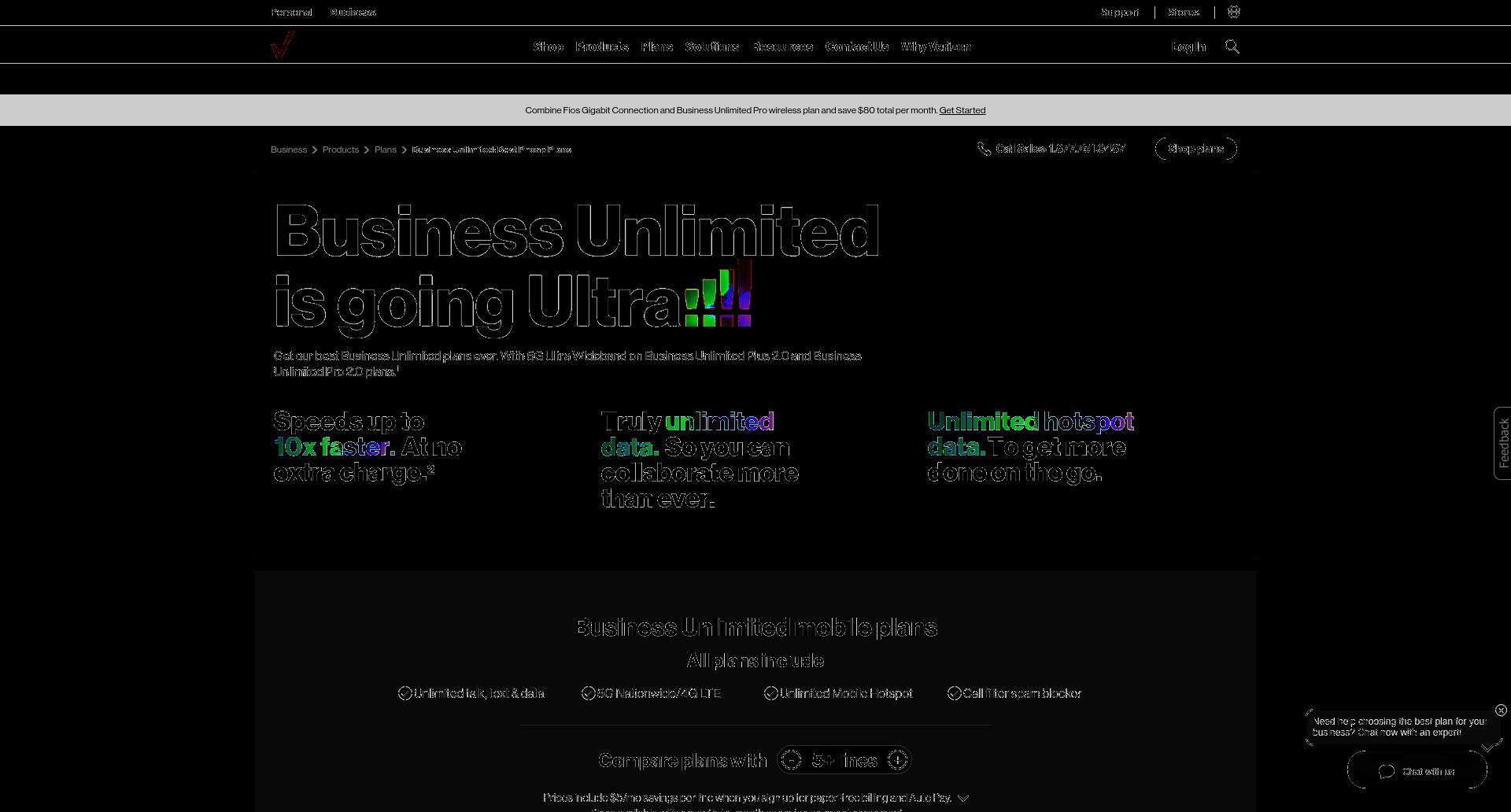Click 'Unlimited hotspot data' text block
The height and width of the screenshot is (812, 1511).
(1031, 447)
